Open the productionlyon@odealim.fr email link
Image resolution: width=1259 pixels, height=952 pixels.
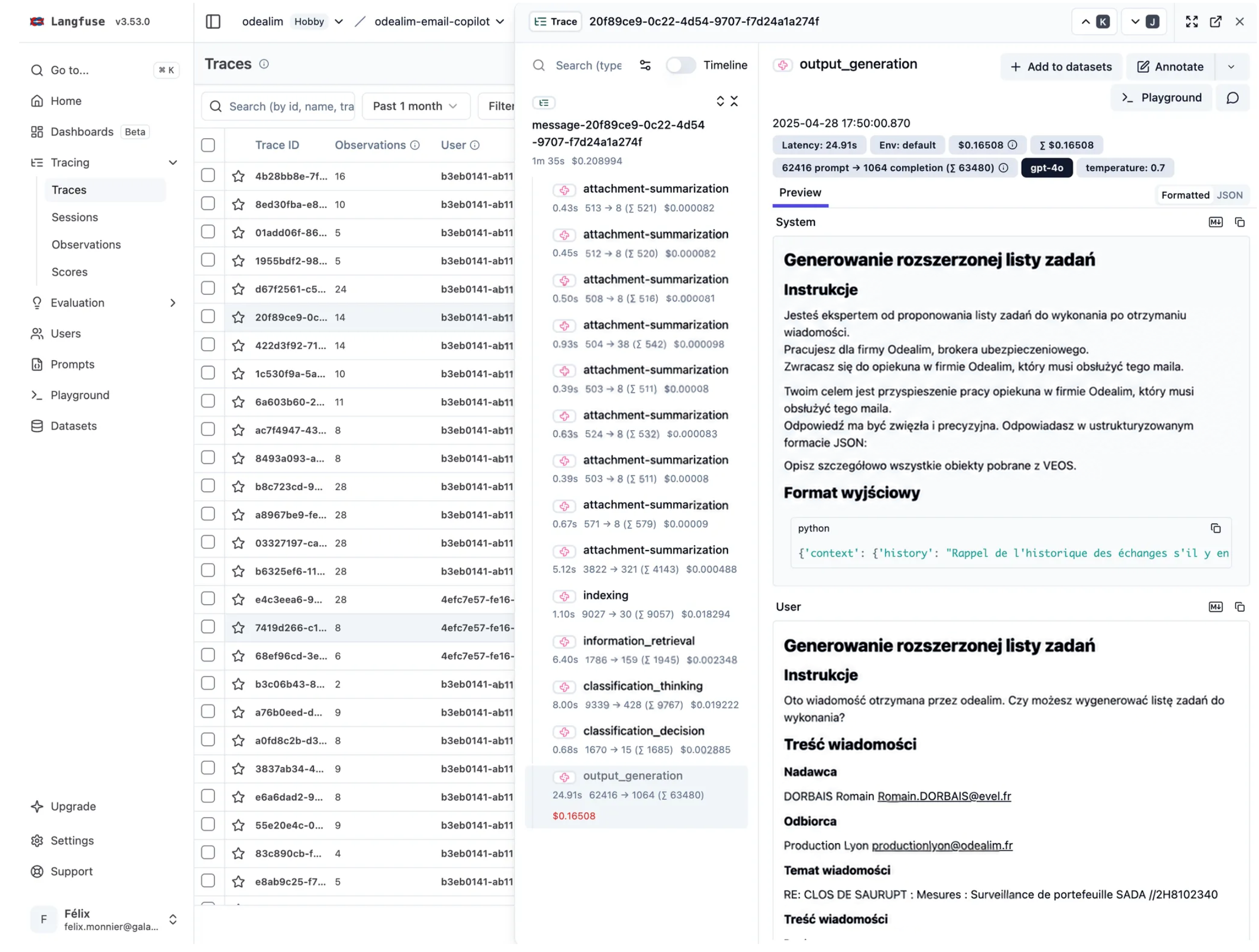941,845
